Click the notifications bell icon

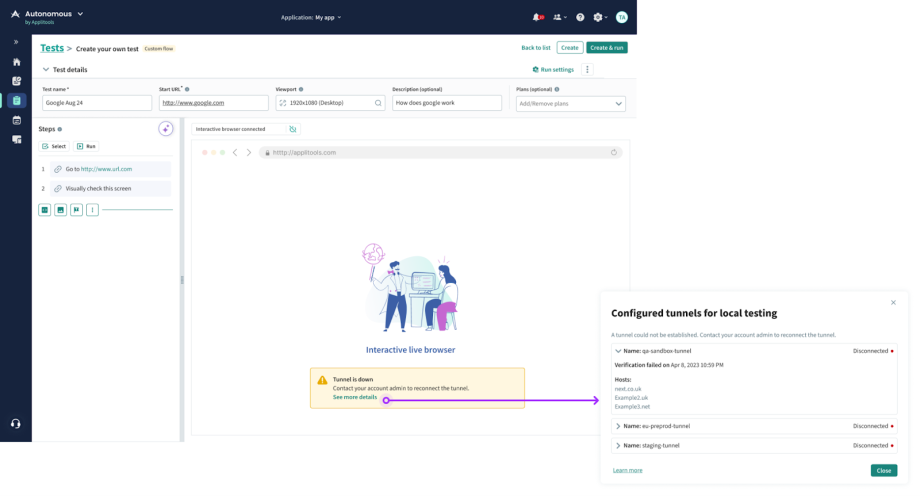[x=538, y=17]
